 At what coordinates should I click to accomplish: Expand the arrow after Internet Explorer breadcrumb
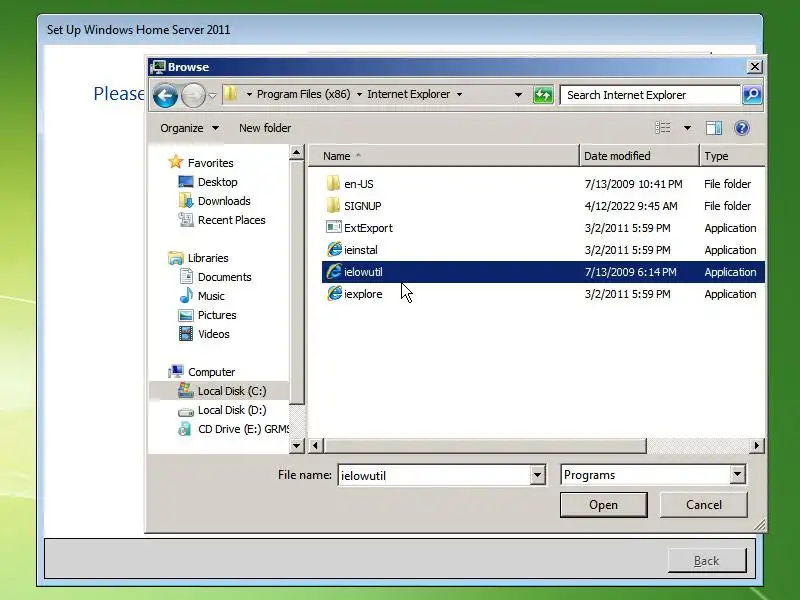pyautogui.click(x=459, y=94)
